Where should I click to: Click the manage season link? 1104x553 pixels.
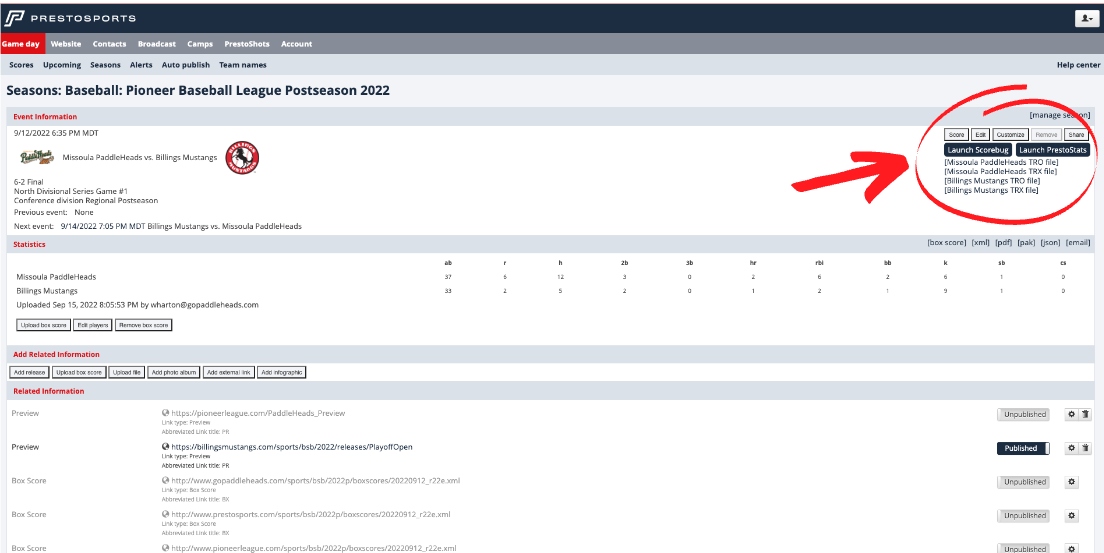coord(1060,115)
